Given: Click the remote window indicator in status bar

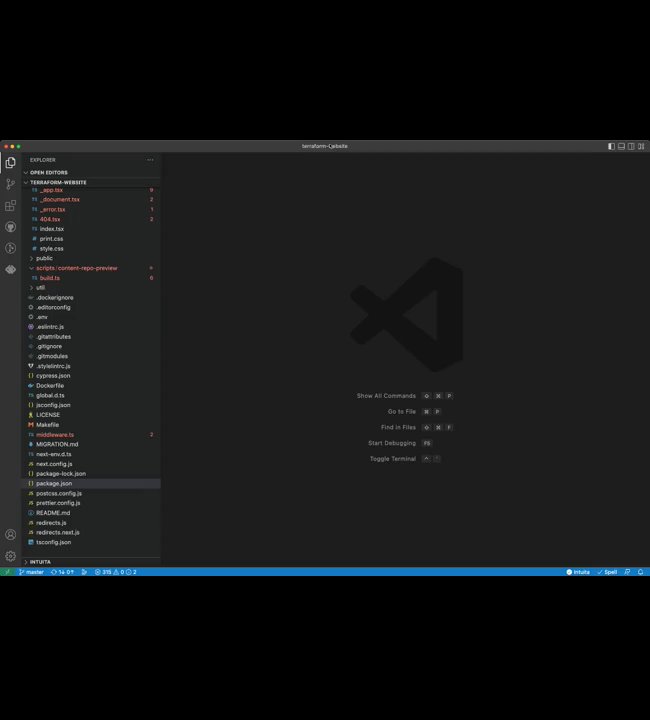Looking at the screenshot, I should point(7,572).
